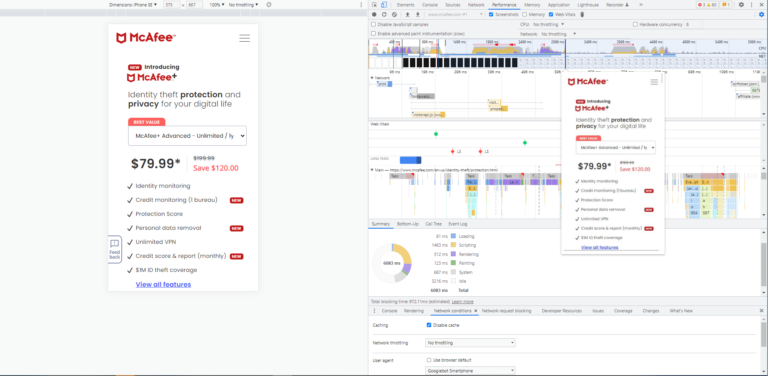The image size is (768, 376).
Task: Click Learn more link by blocking time
Action: coord(462,302)
